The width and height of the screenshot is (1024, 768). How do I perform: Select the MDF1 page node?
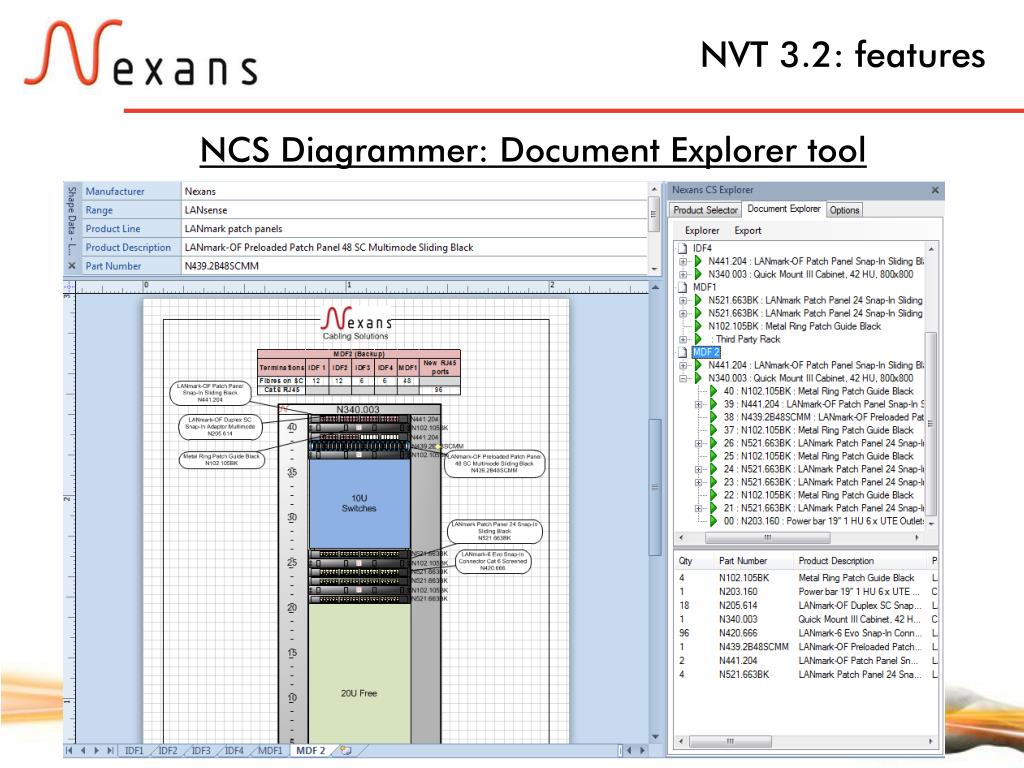(x=704, y=287)
